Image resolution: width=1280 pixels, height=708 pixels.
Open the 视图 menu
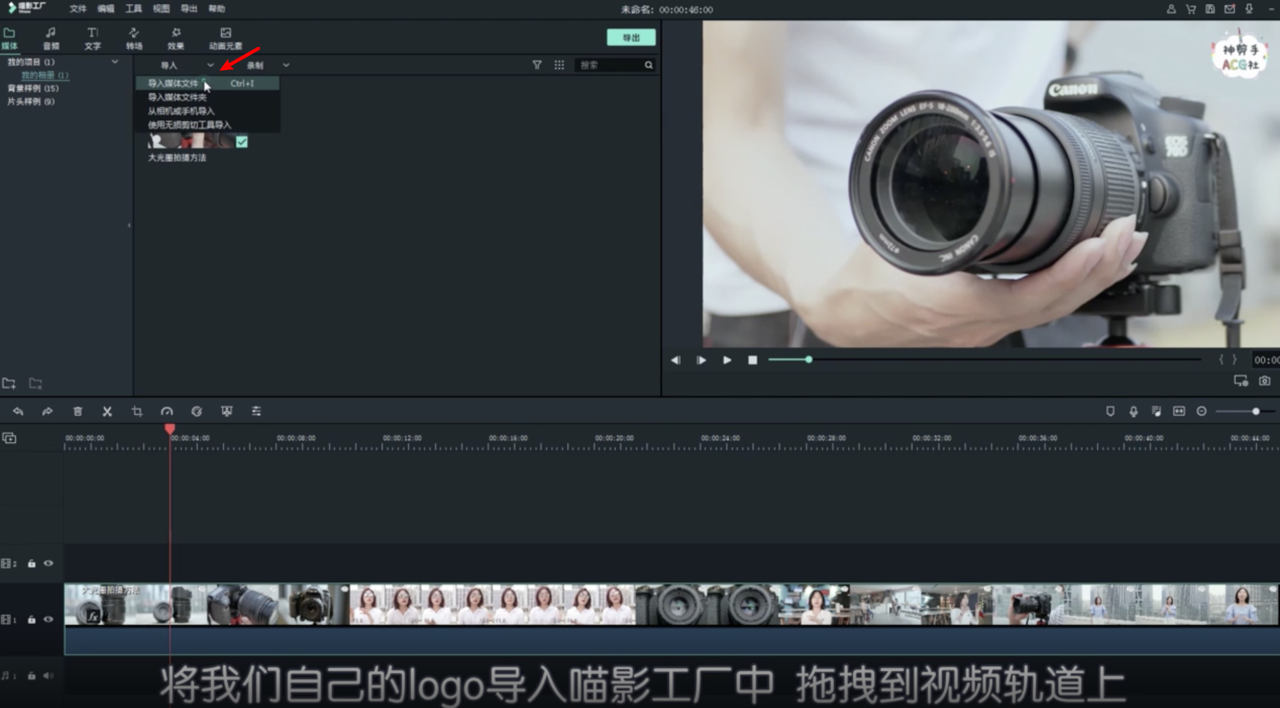pos(161,8)
